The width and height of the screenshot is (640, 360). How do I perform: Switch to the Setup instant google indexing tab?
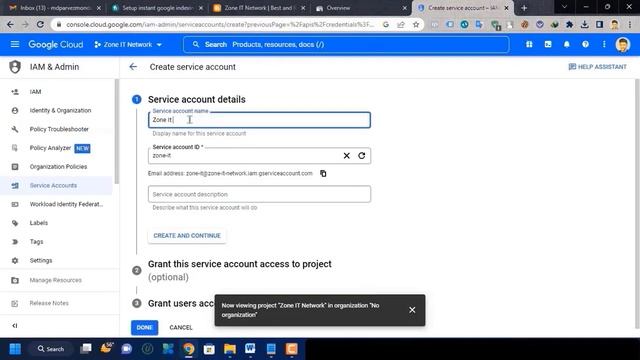[x=157, y=8]
